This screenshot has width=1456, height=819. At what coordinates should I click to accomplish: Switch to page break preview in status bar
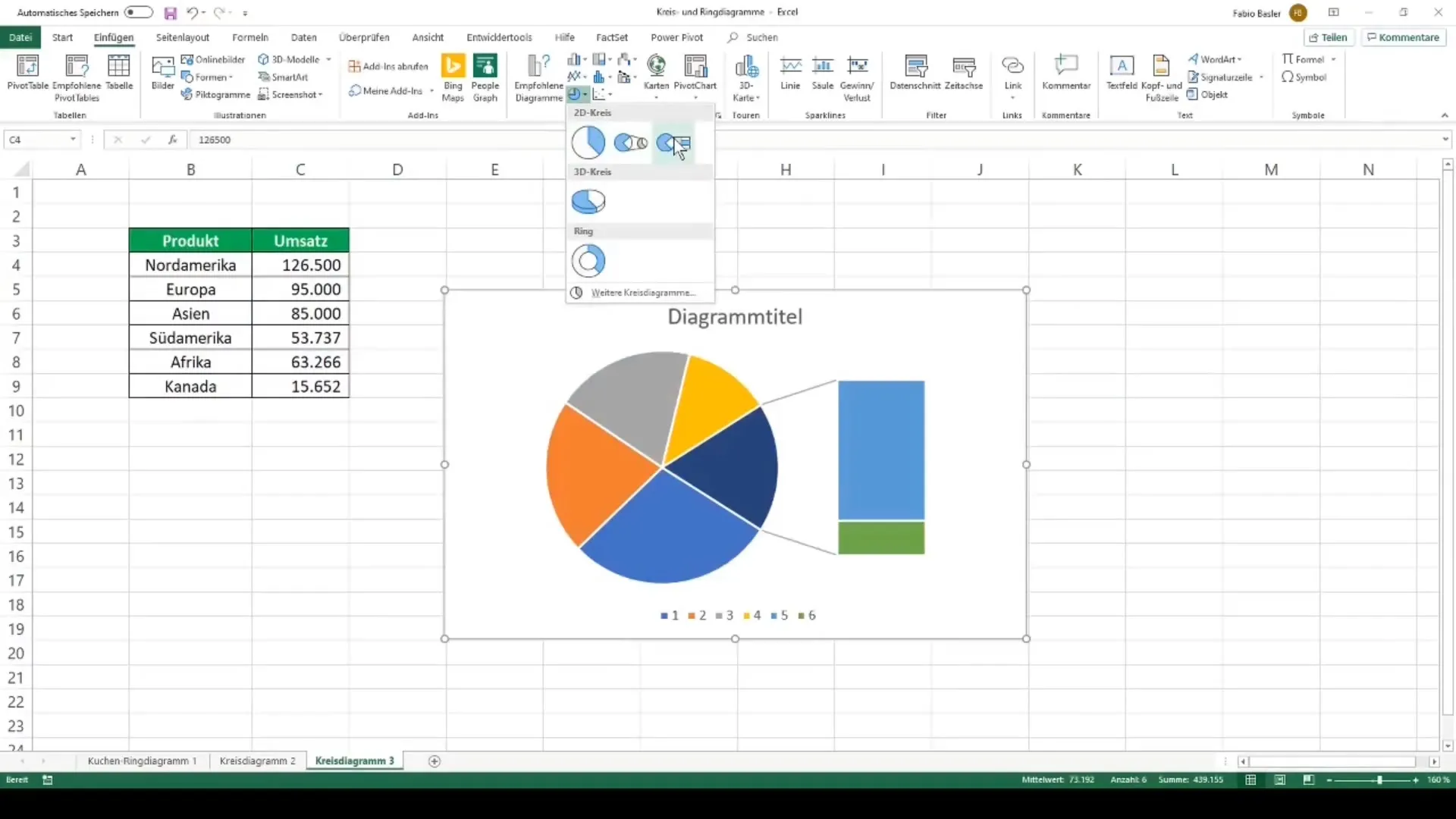tap(1309, 780)
